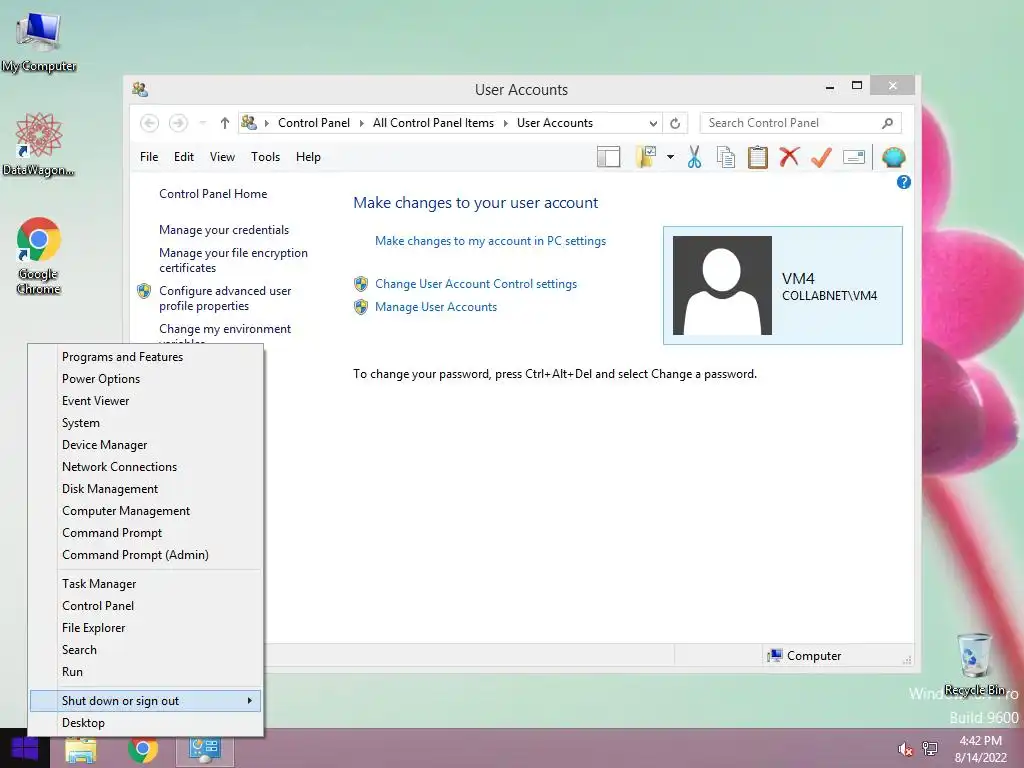Open the View menu

point(222,157)
